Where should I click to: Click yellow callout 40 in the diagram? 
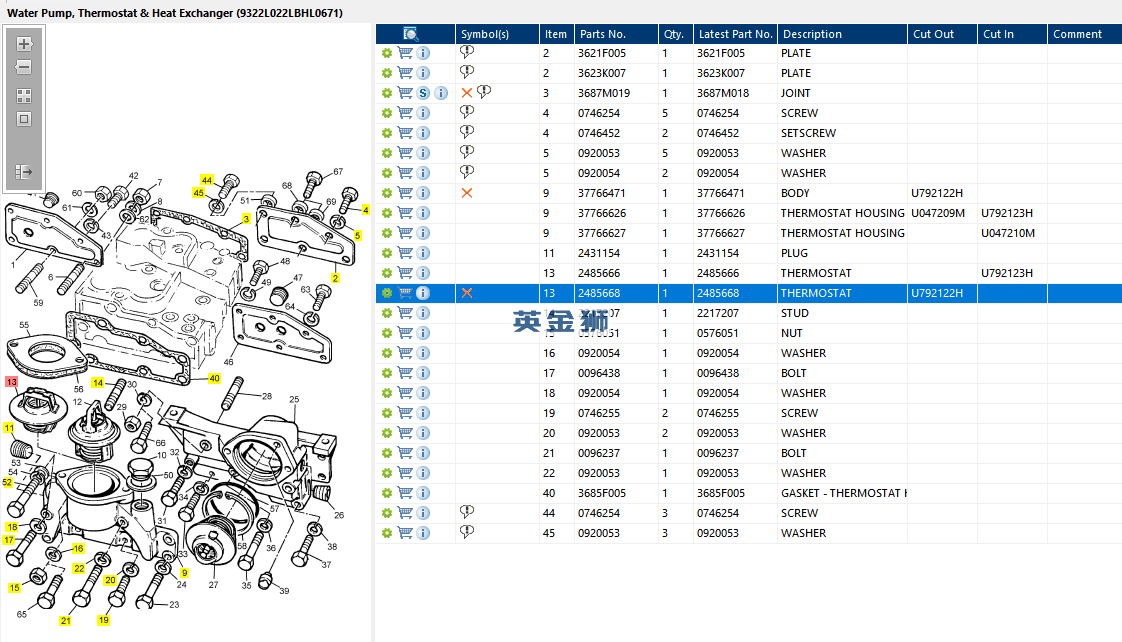(x=214, y=379)
